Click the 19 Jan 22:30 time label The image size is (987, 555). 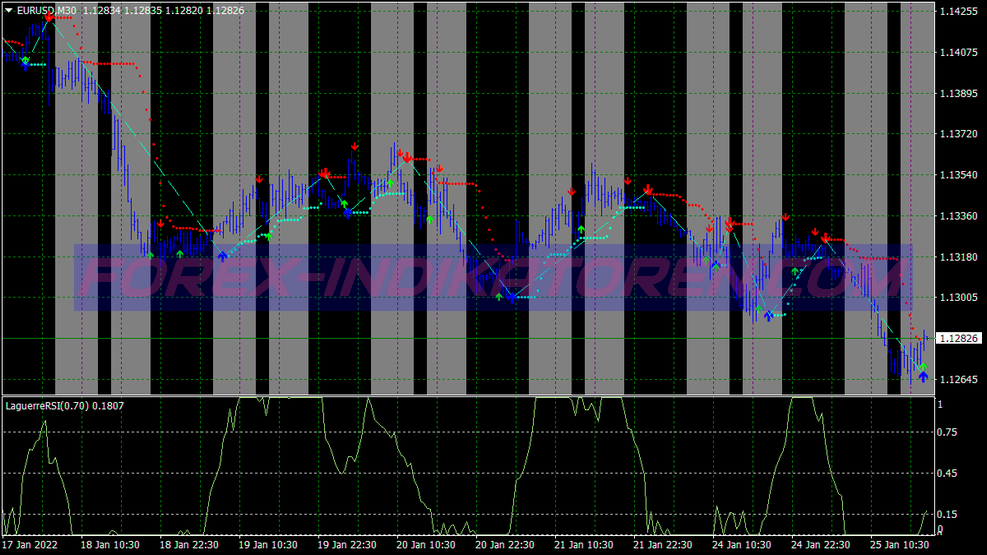[x=347, y=545]
